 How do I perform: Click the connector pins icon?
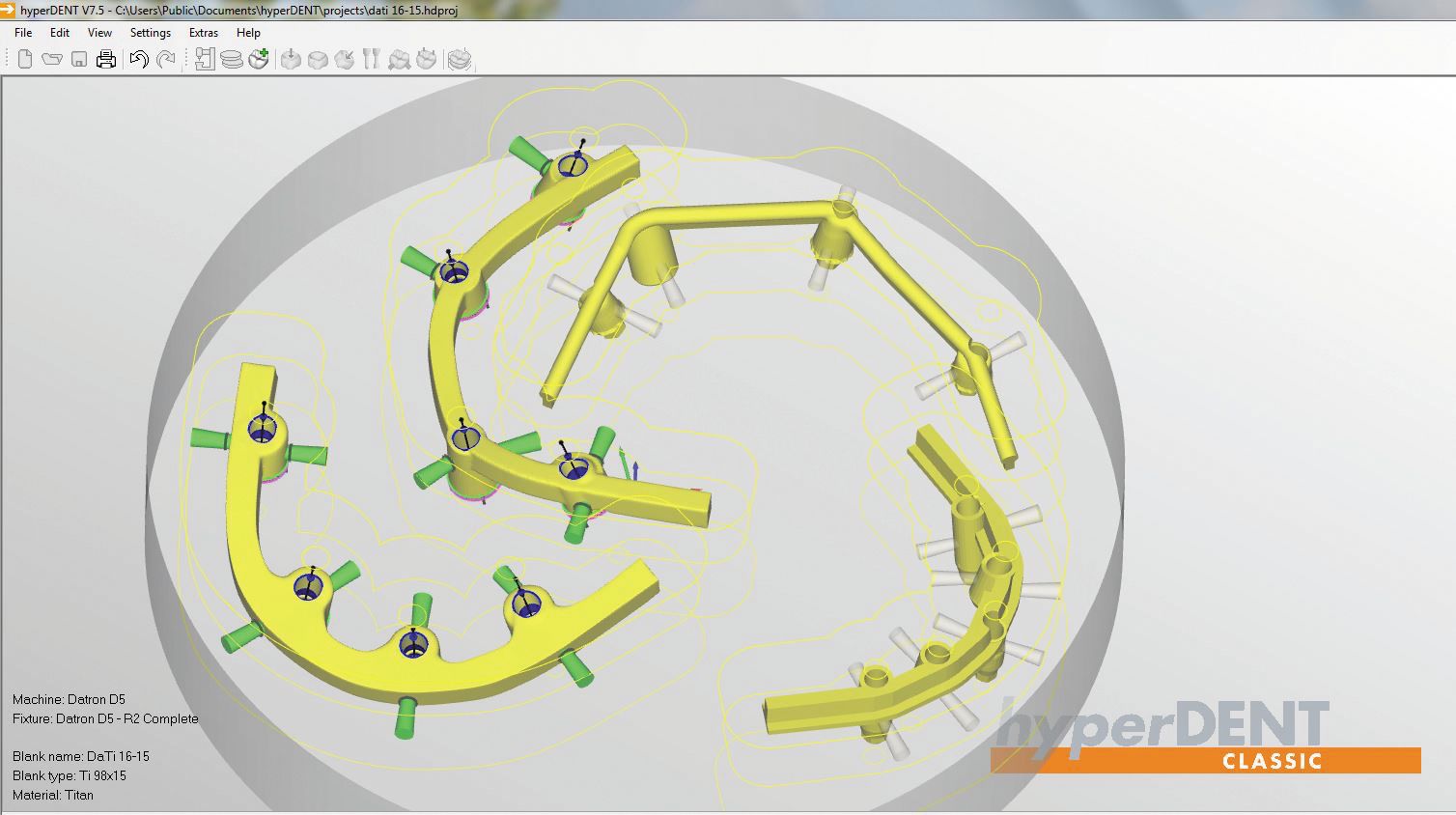pos(372,59)
